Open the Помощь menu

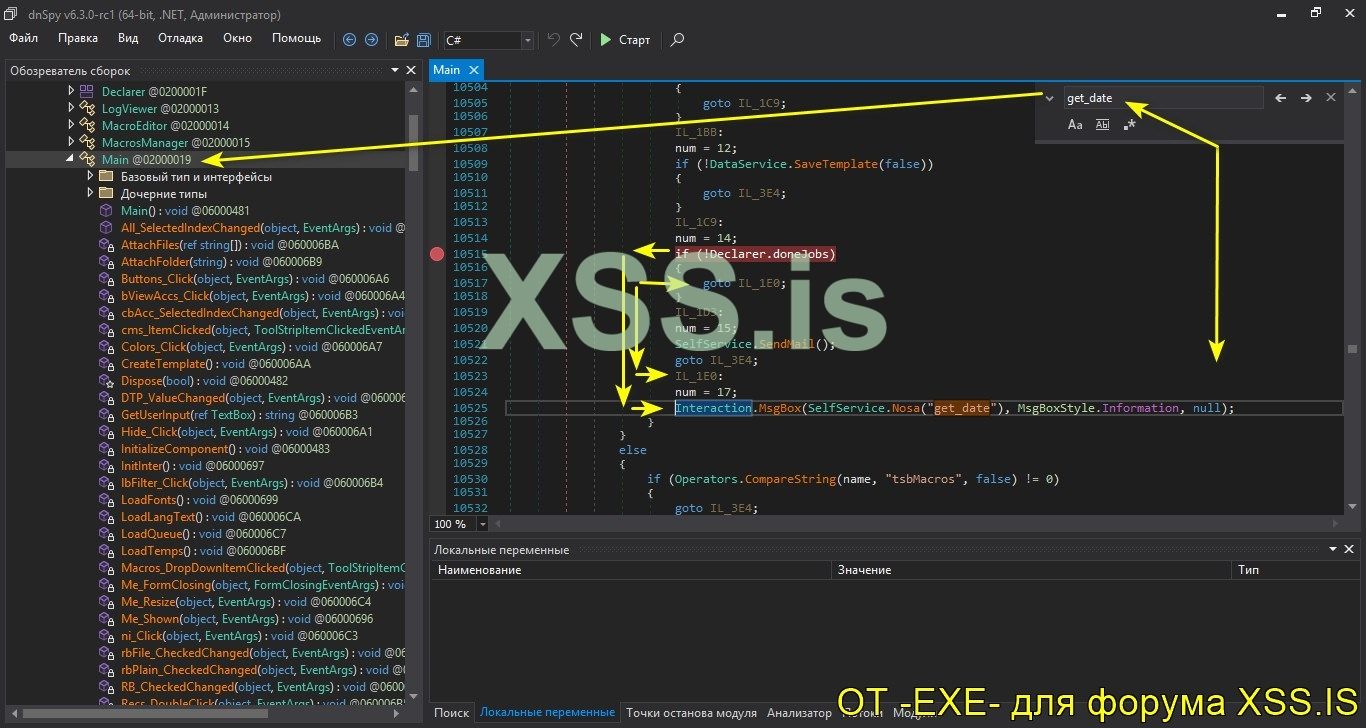click(x=297, y=38)
